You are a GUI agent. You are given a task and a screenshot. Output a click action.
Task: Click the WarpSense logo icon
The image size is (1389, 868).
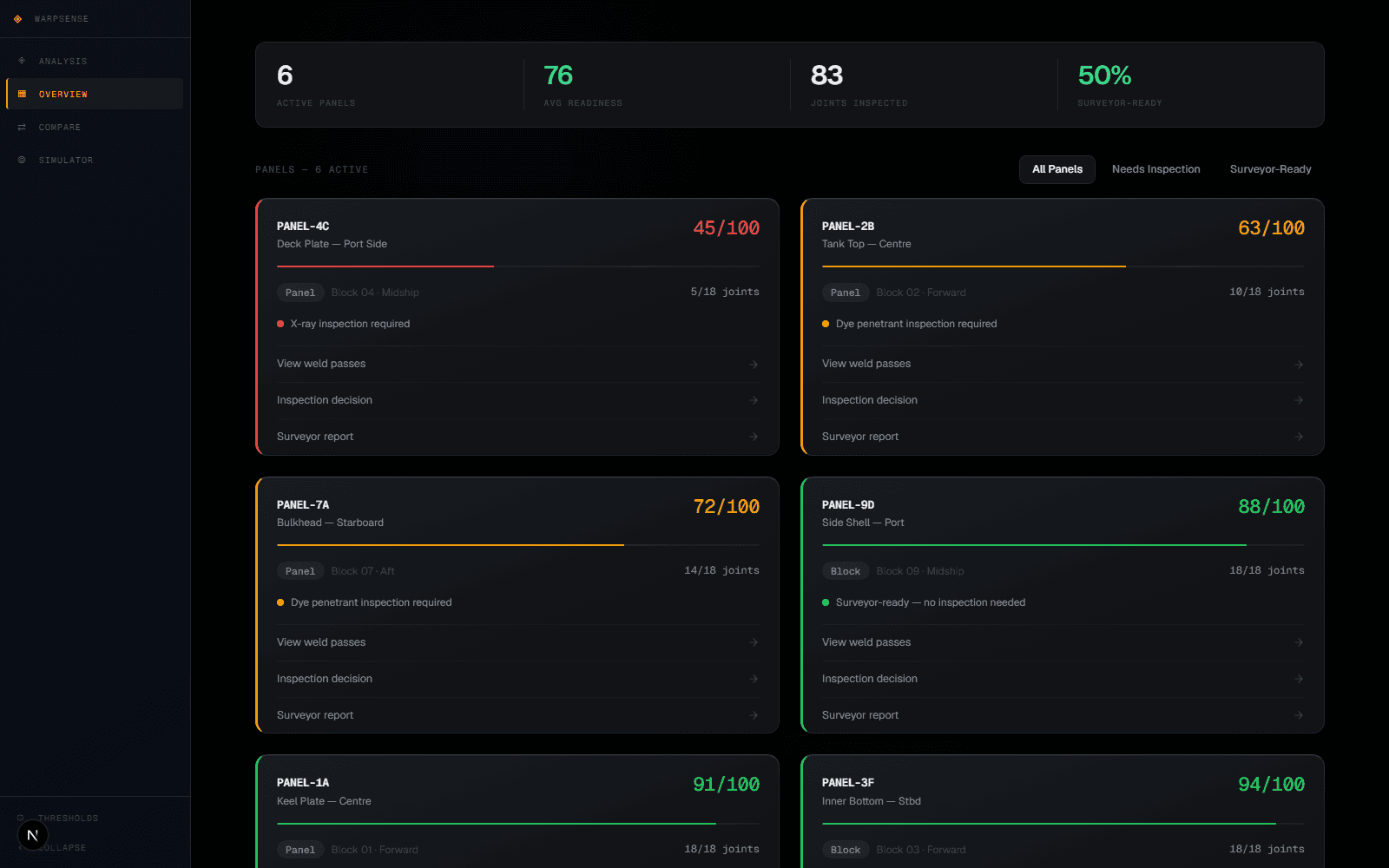[17, 19]
